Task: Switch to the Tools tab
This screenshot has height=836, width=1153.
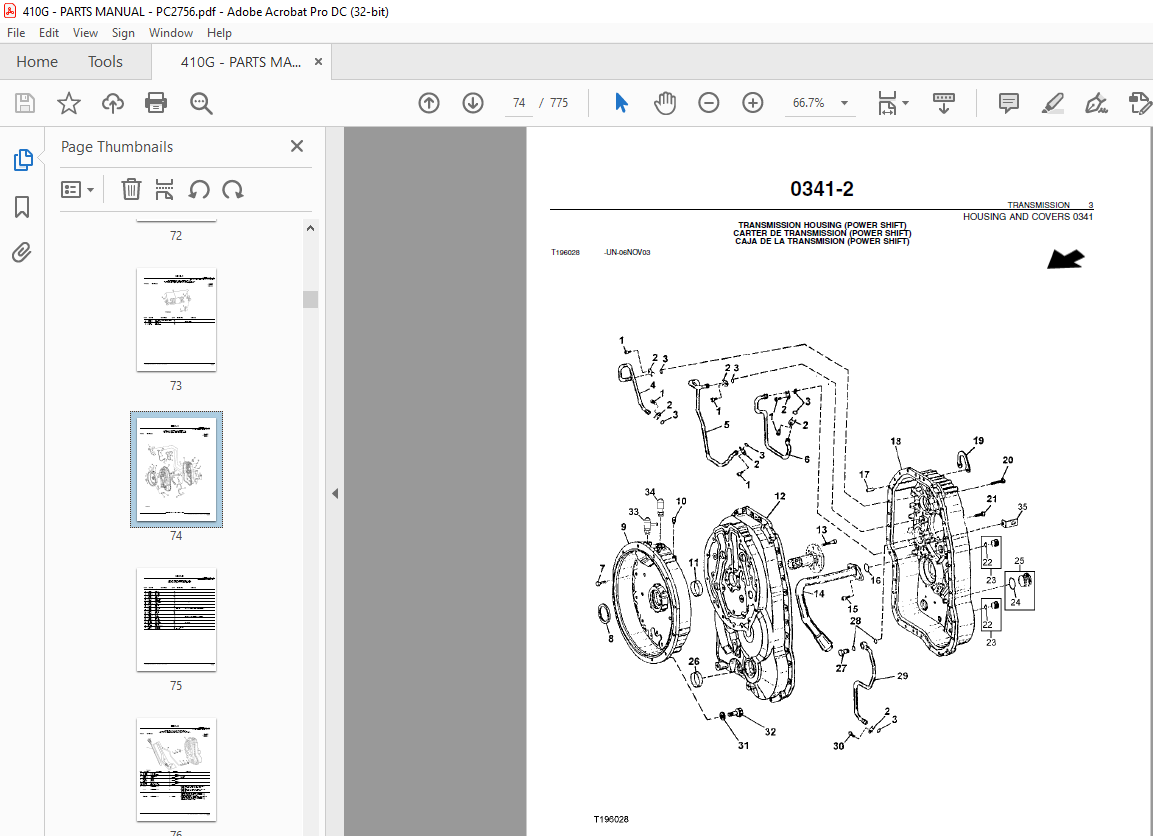Action: pyautogui.click(x=105, y=62)
